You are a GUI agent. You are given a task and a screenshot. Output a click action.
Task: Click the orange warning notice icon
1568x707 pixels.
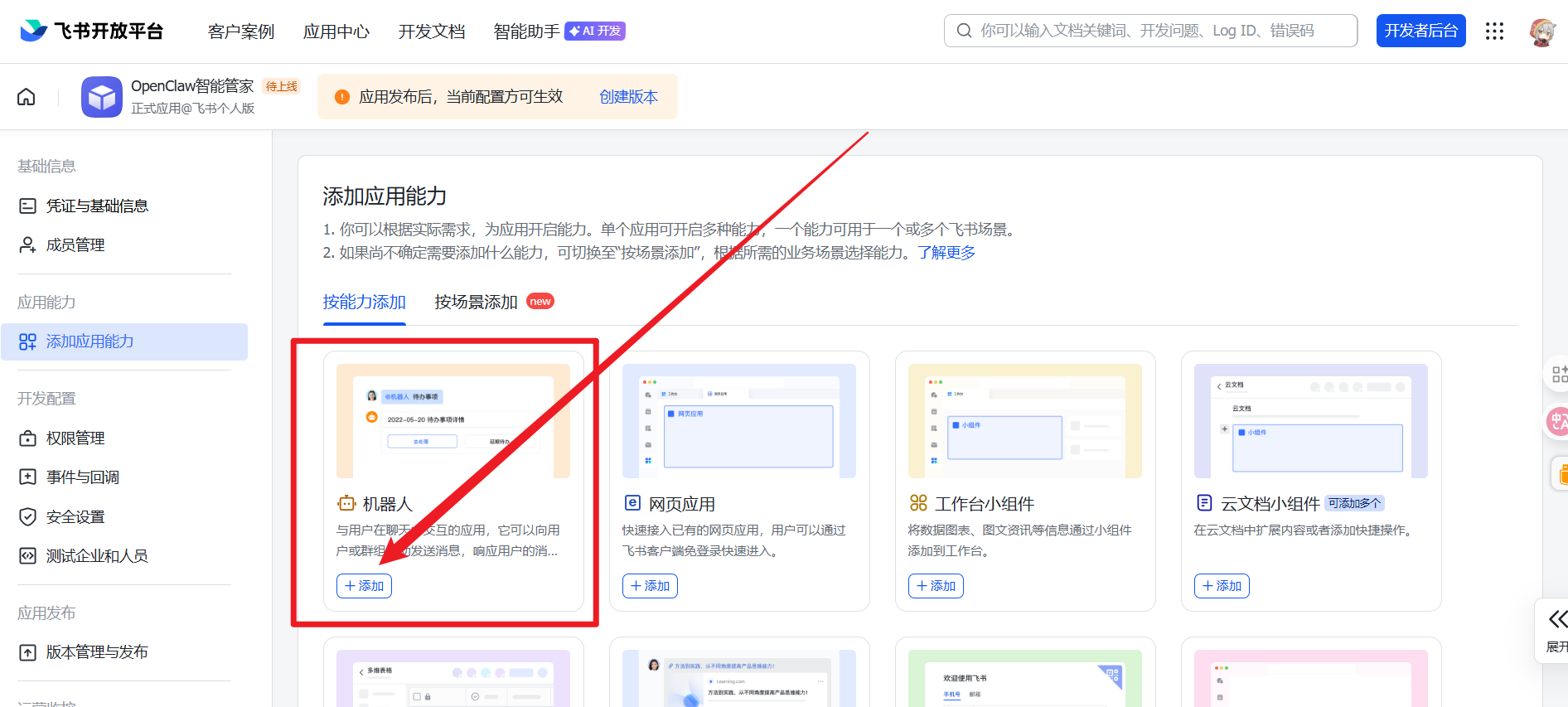[x=341, y=97]
